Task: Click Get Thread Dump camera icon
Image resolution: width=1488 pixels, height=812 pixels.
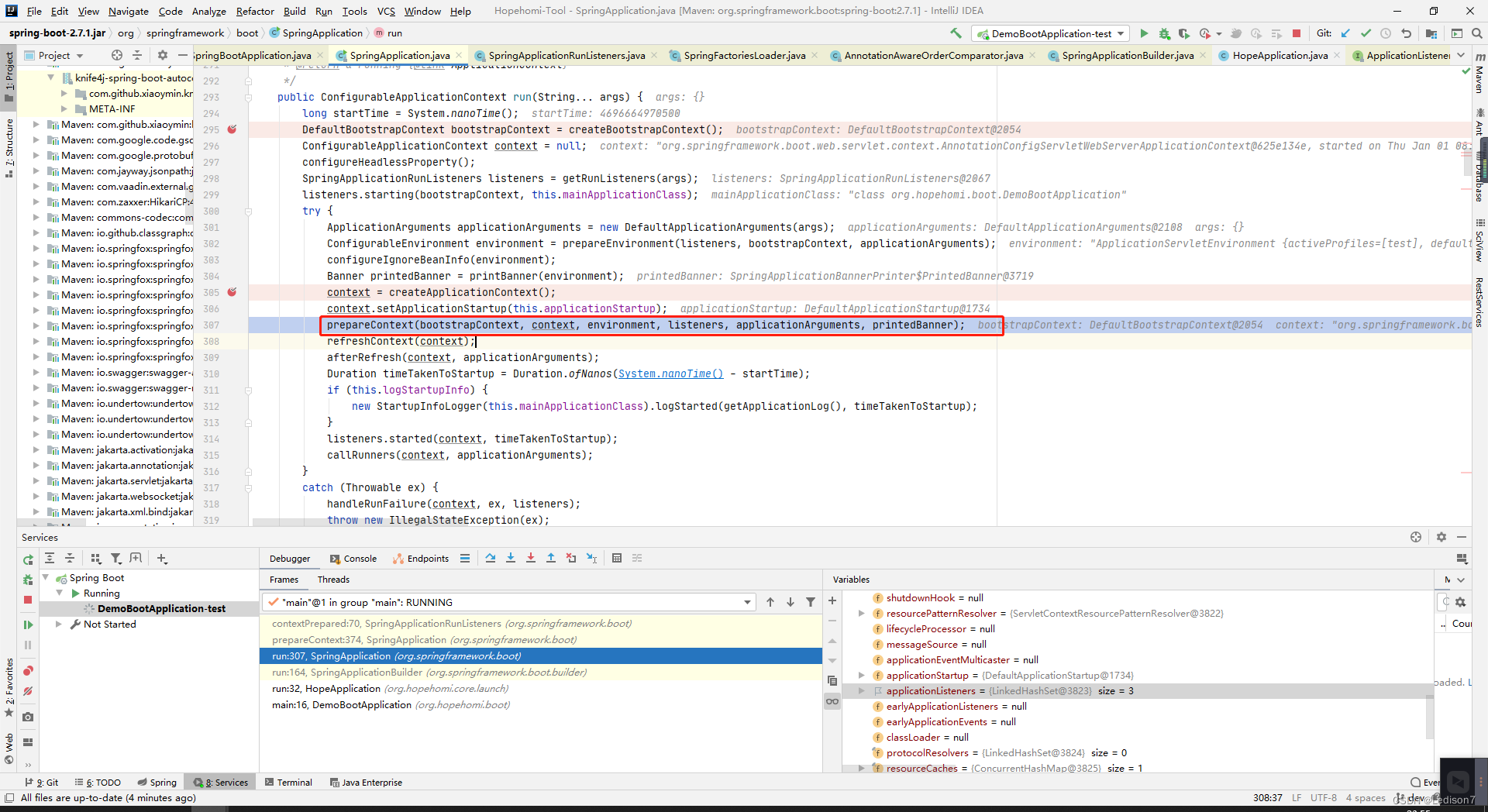Action: tap(28, 717)
